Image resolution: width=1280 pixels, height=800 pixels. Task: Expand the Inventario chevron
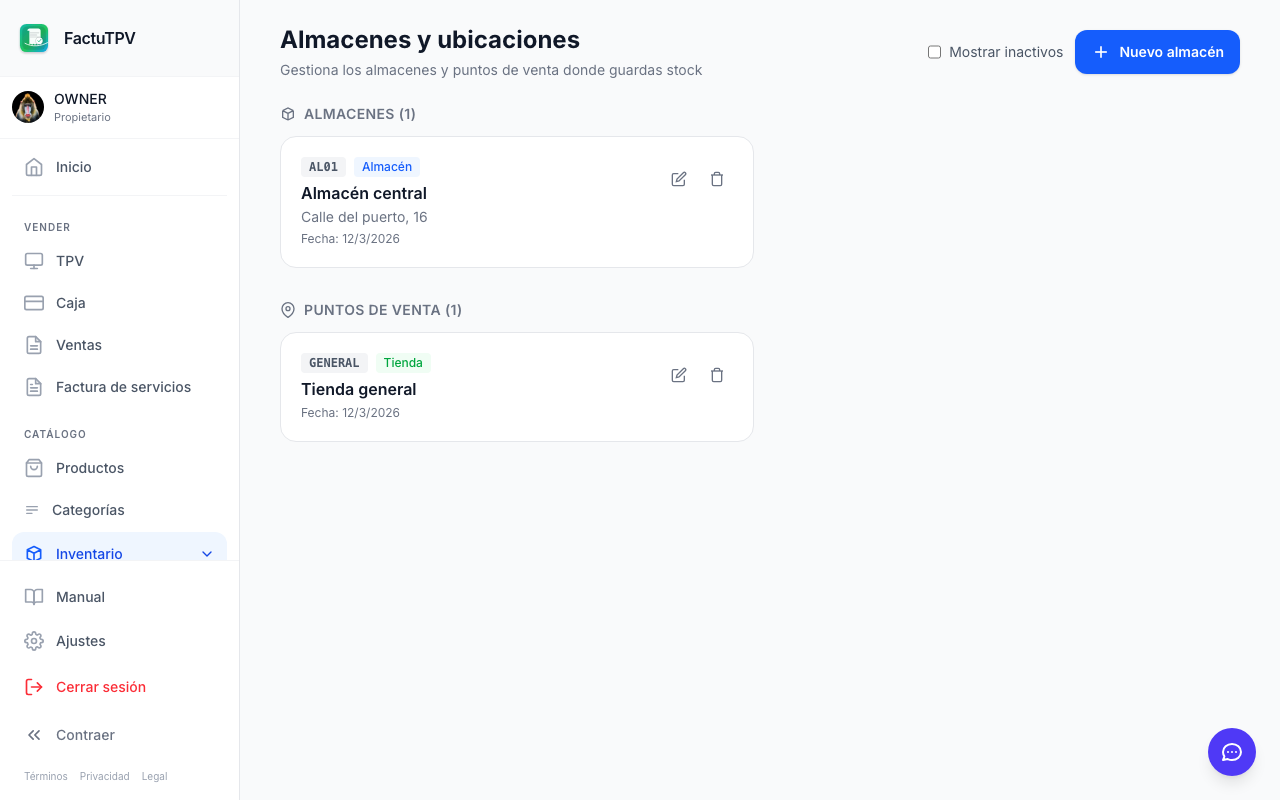(x=207, y=554)
